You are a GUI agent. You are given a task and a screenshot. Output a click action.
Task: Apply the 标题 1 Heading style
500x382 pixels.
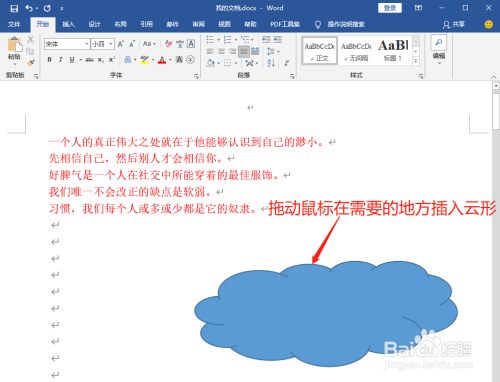coord(393,51)
